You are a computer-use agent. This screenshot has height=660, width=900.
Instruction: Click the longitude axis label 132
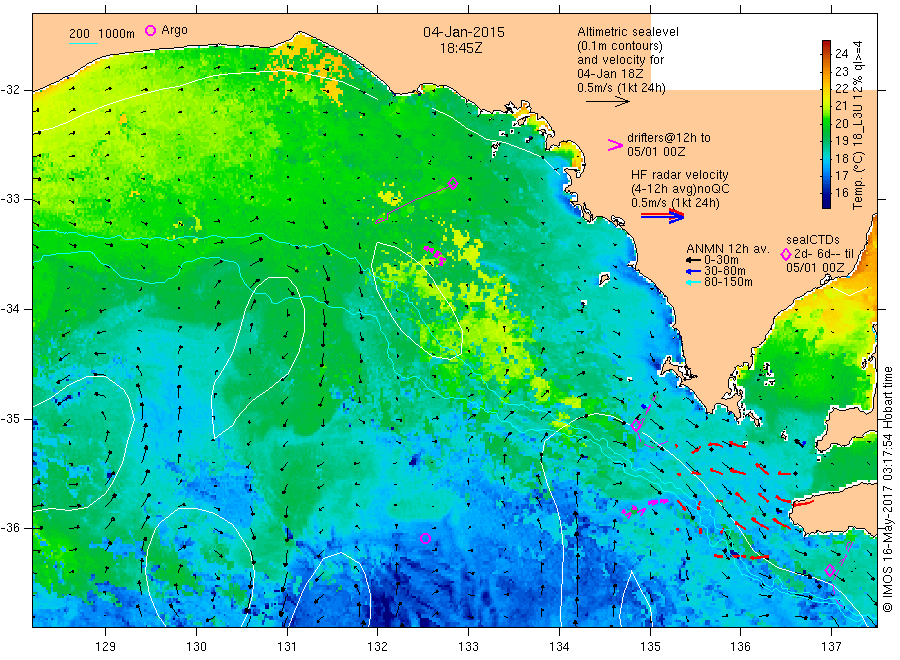(378, 647)
